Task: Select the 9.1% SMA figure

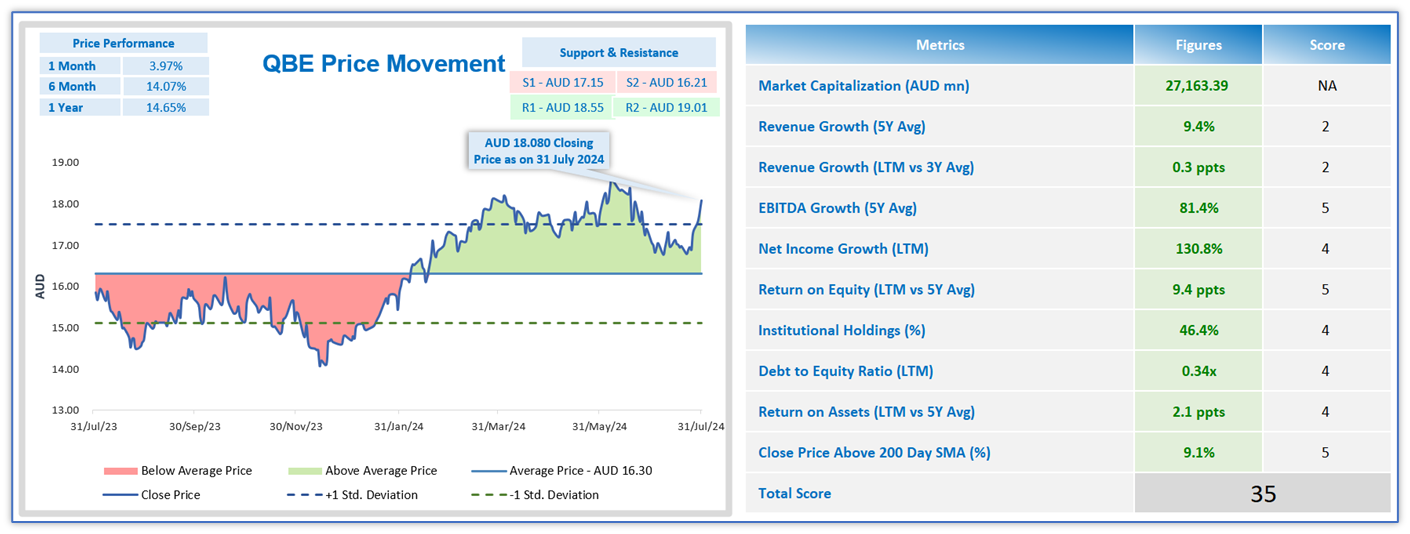Action: [x=1198, y=452]
